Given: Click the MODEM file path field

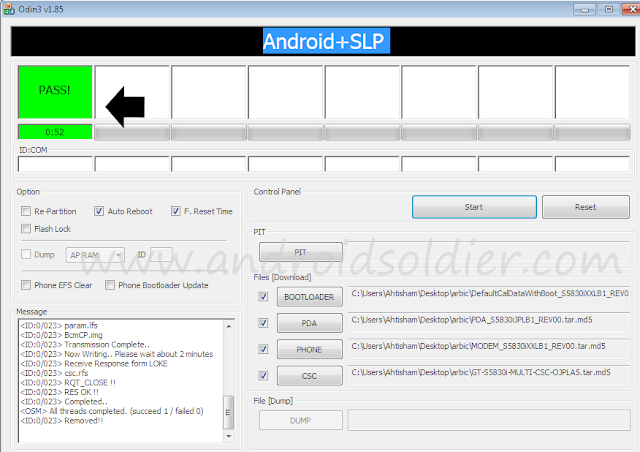Looking at the screenshot, I should click(x=489, y=350).
